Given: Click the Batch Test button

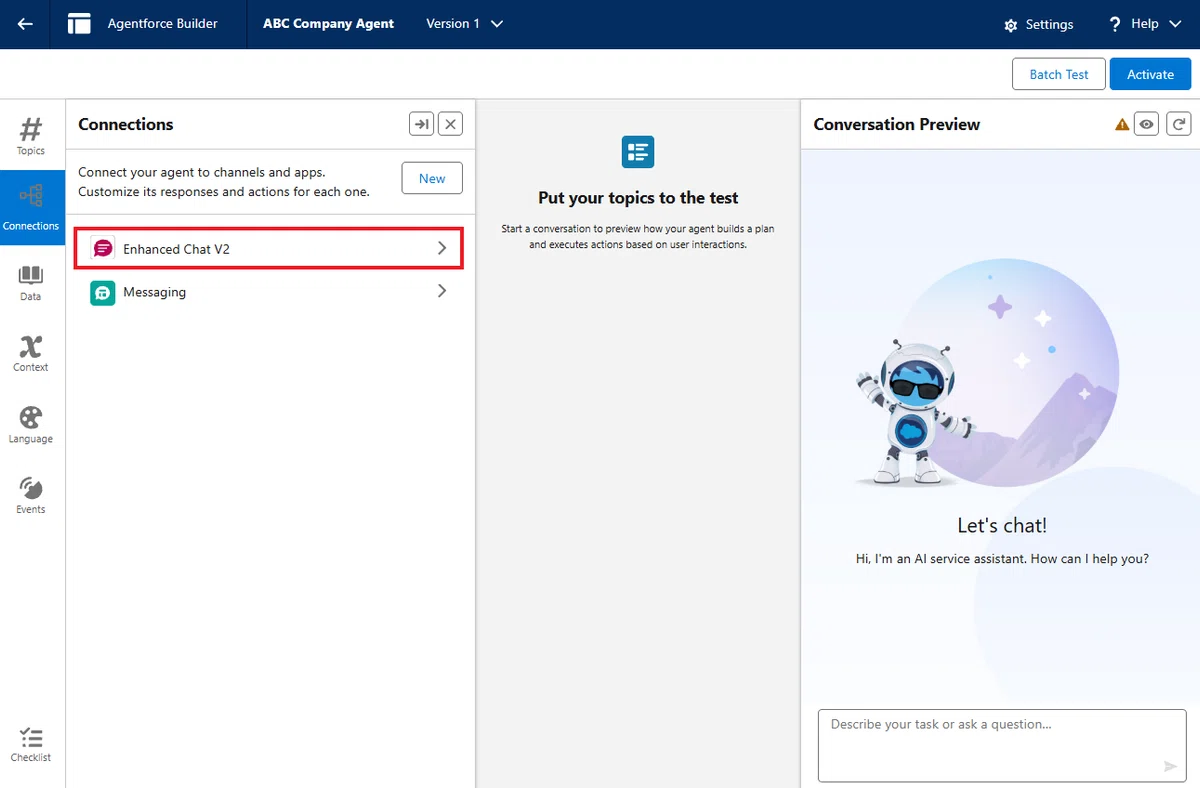Looking at the screenshot, I should point(1059,74).
